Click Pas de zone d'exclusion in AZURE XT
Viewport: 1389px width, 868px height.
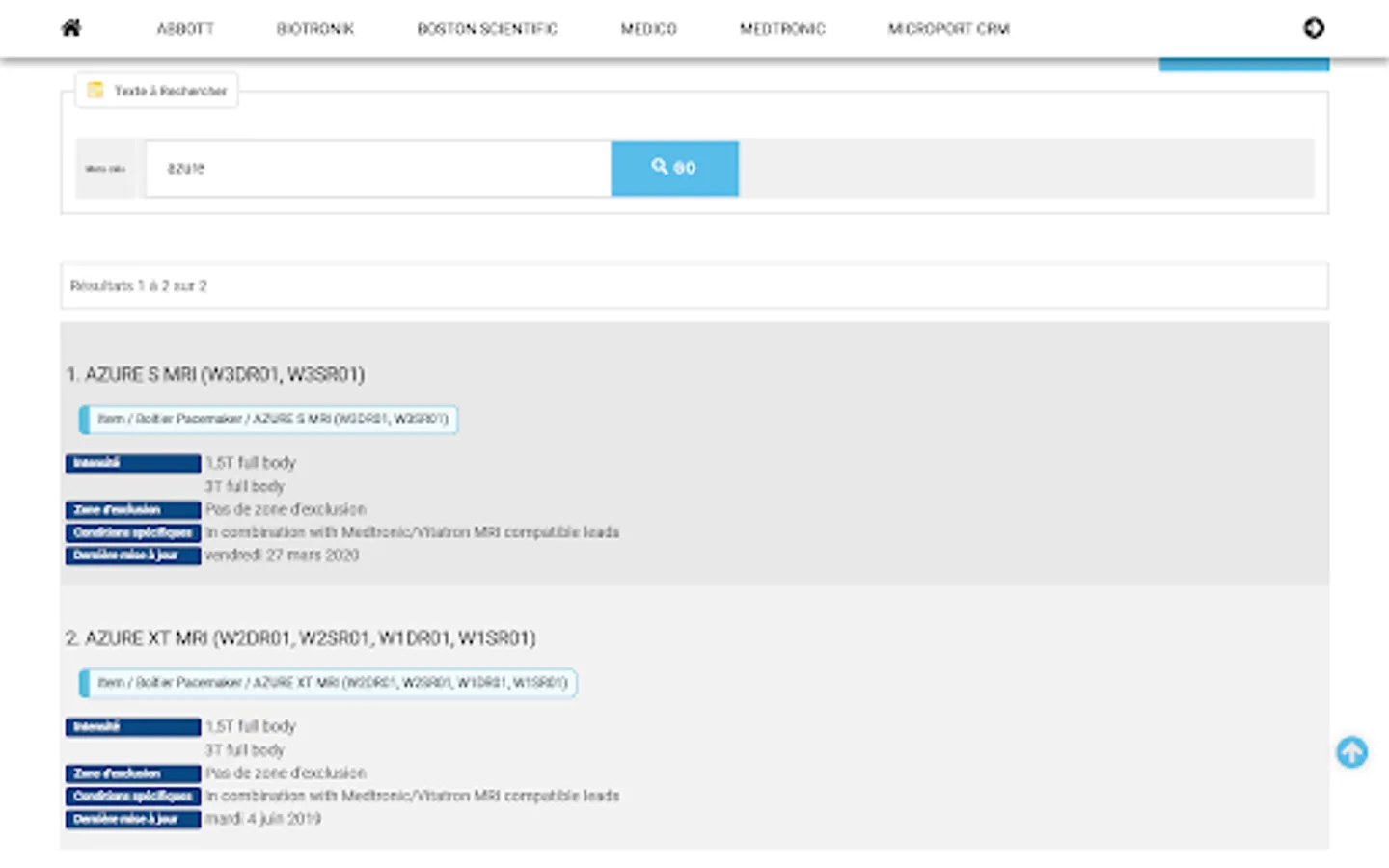click(286, 773)
